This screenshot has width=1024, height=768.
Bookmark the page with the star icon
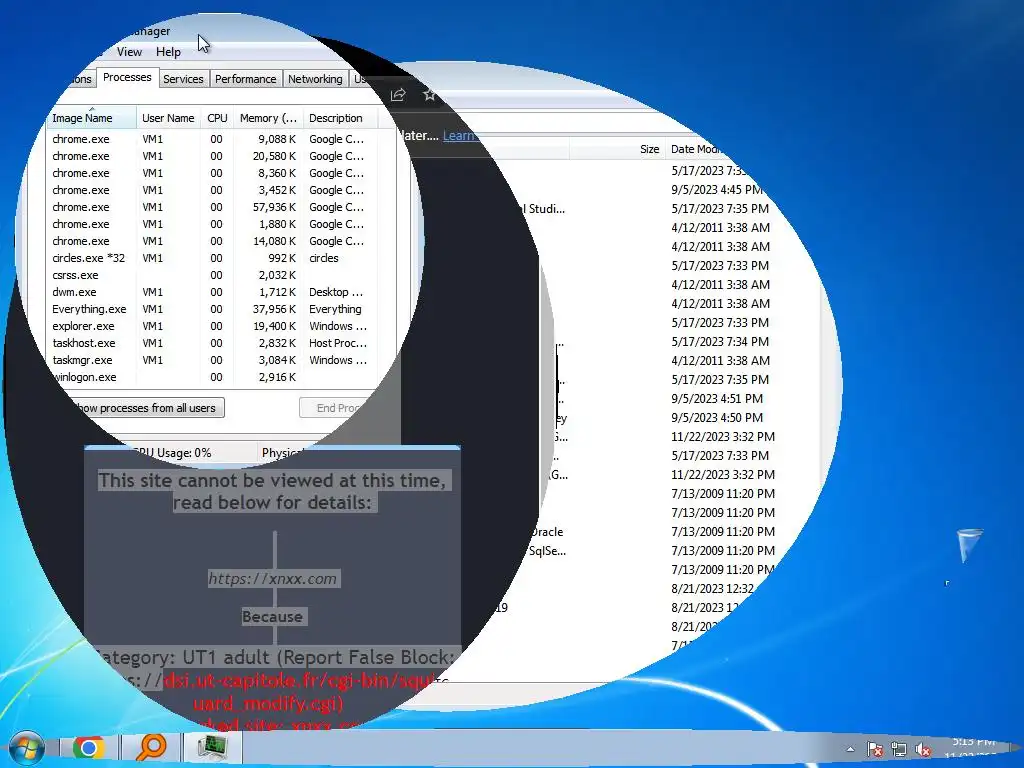(429, 95)
